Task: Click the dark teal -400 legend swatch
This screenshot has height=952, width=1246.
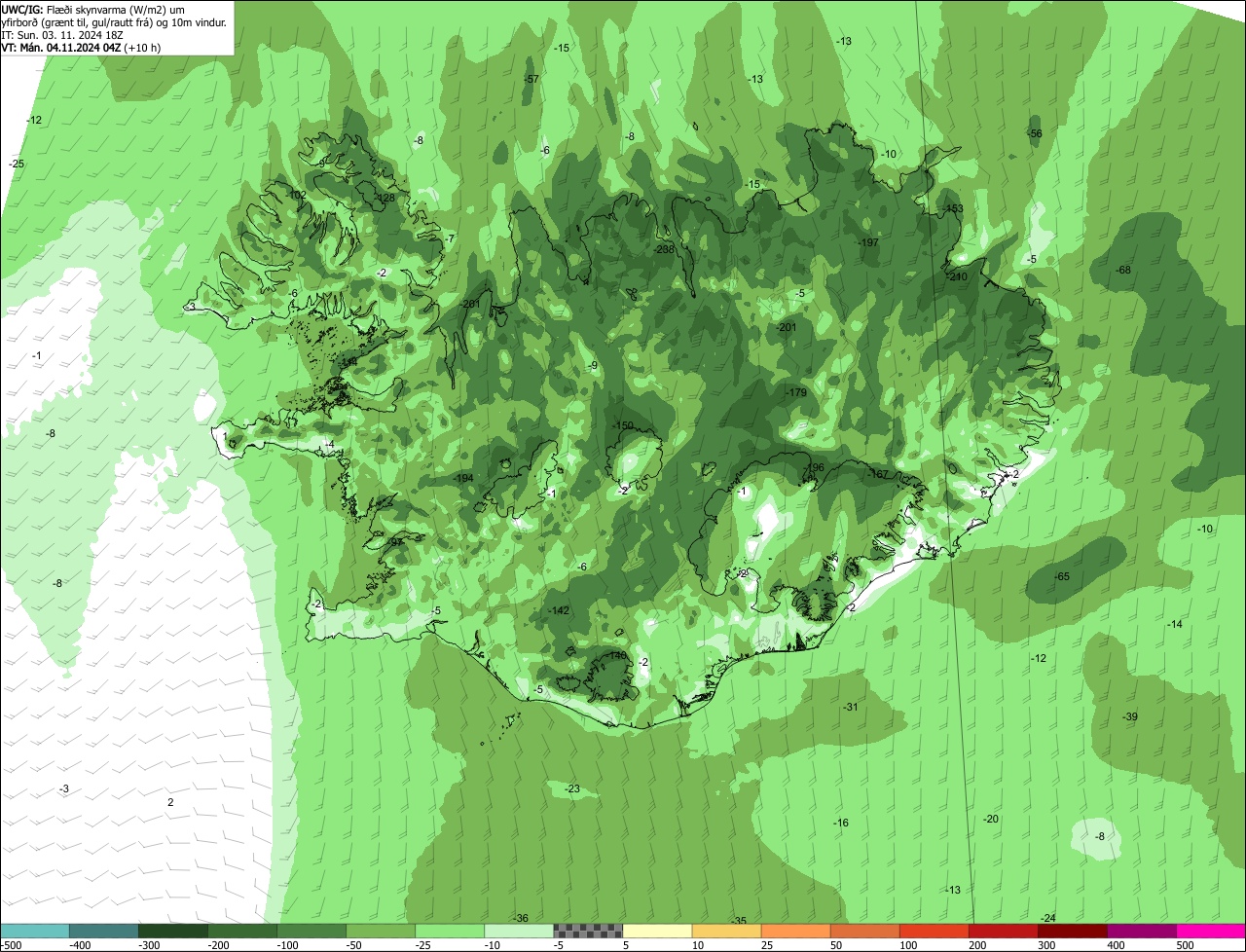Action: 104,931
